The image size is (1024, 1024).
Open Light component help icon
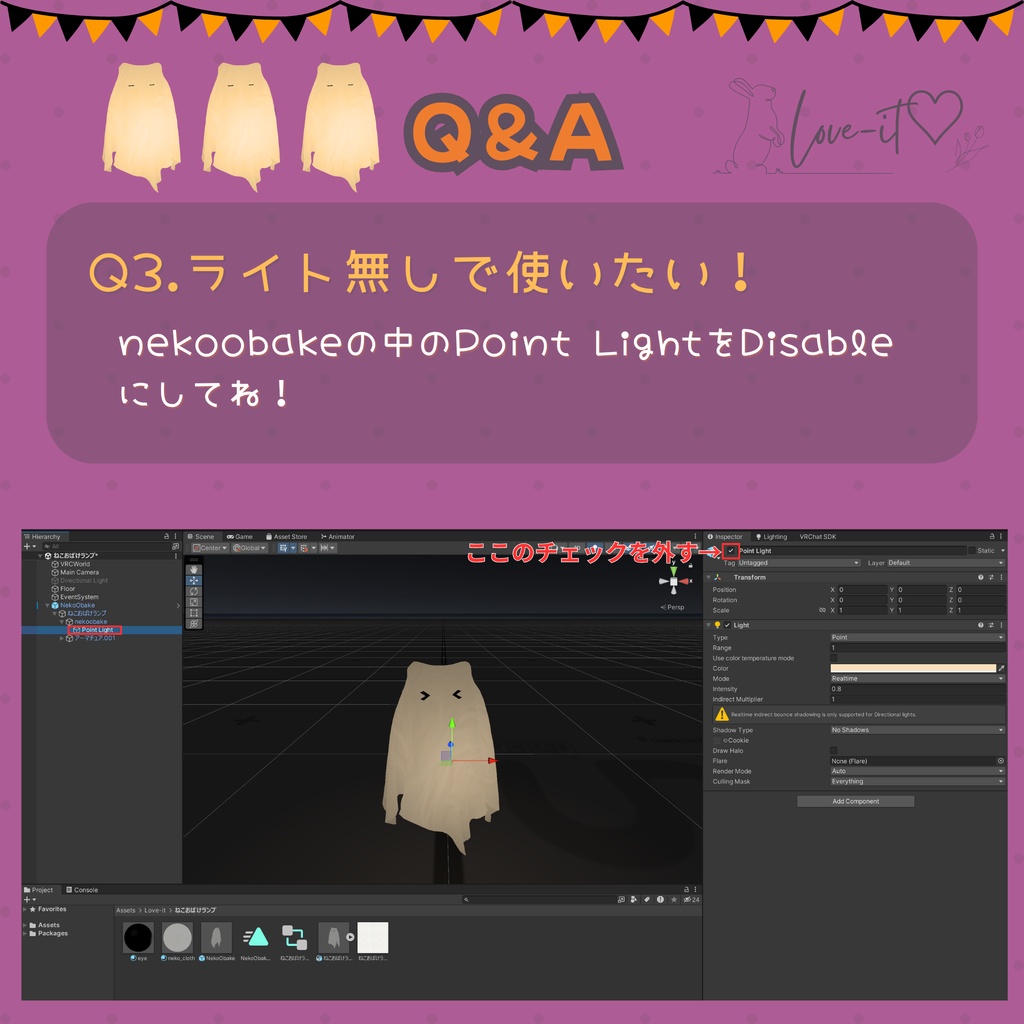click(980, 625)
